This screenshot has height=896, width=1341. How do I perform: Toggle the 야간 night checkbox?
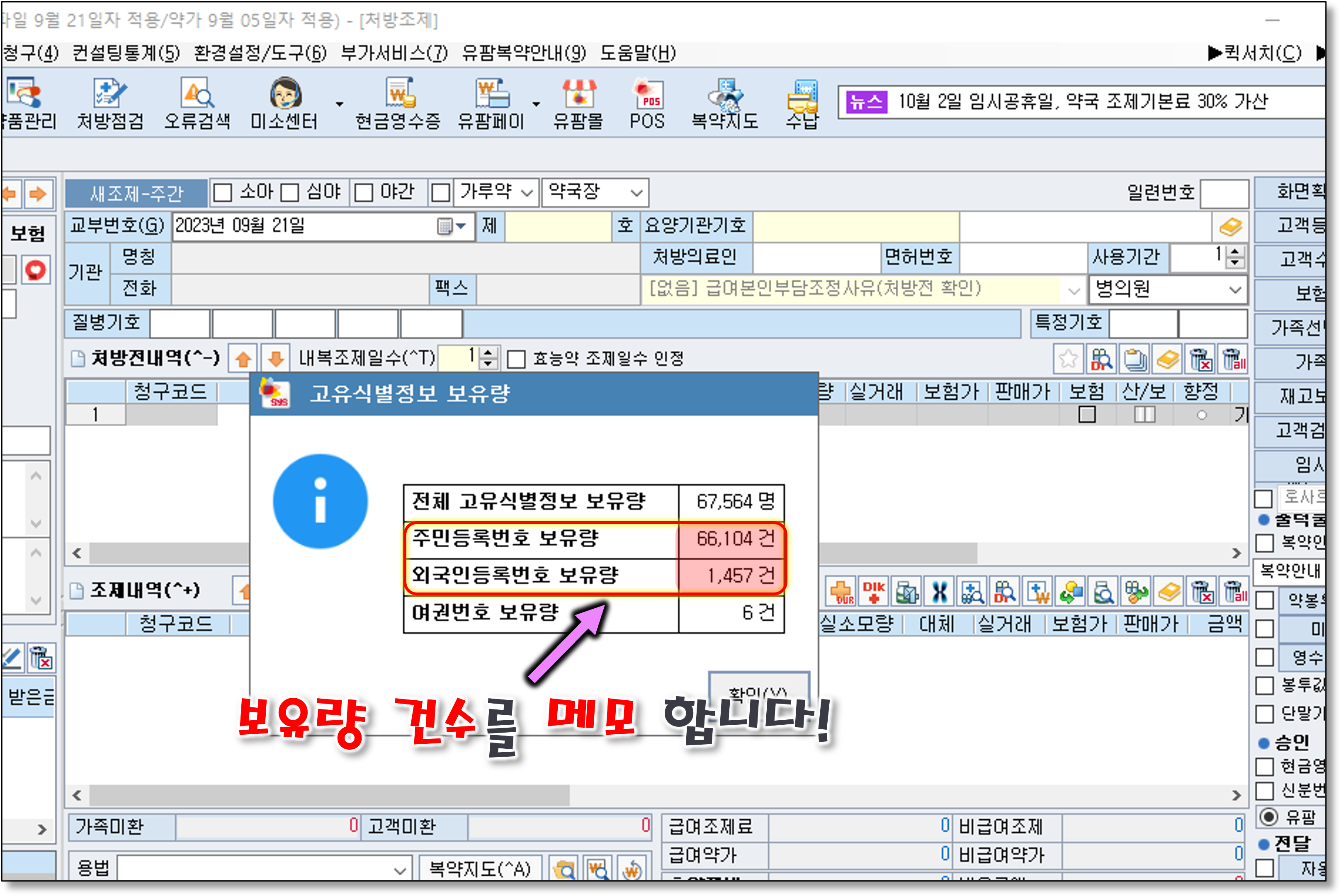coord(363,192)
